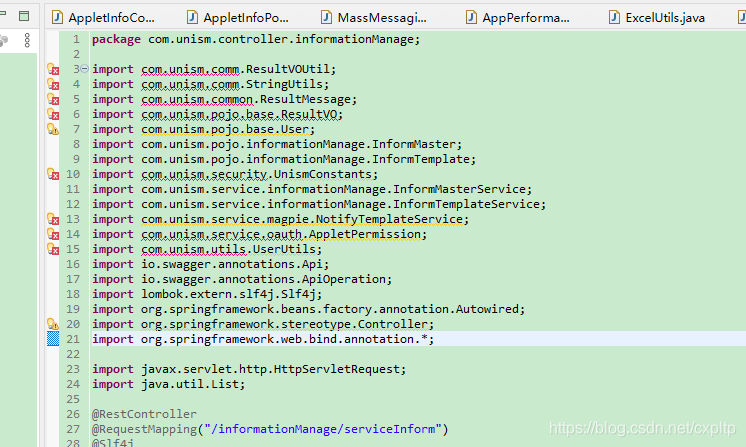Click InformMaster on line 8

[414, 144]
